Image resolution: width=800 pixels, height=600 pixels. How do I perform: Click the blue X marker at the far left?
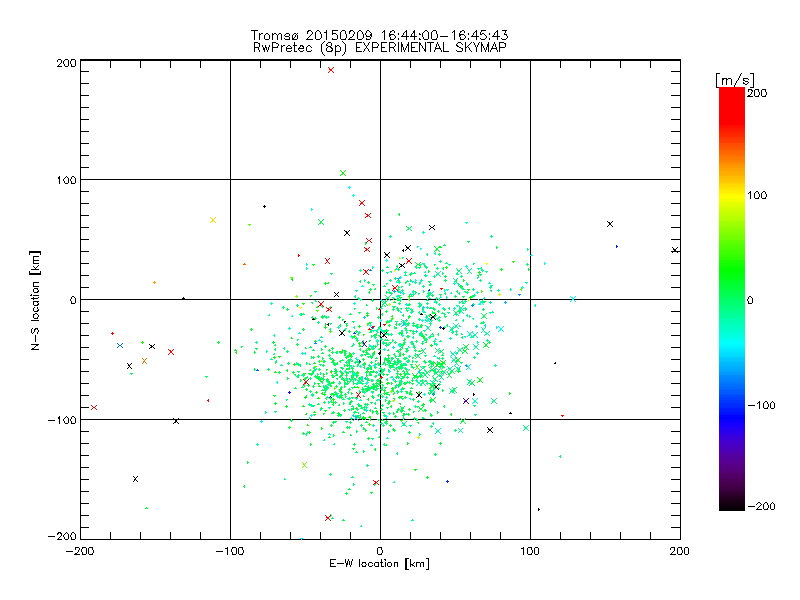pos(120,345)
